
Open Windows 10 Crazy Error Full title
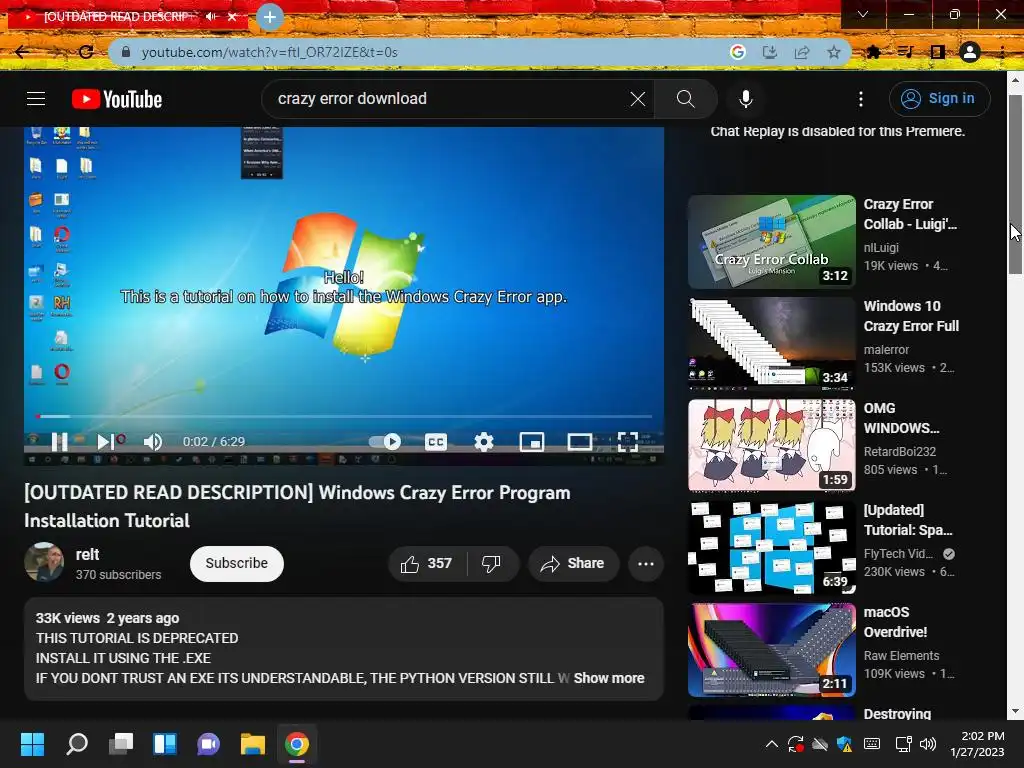pos(911,316)
